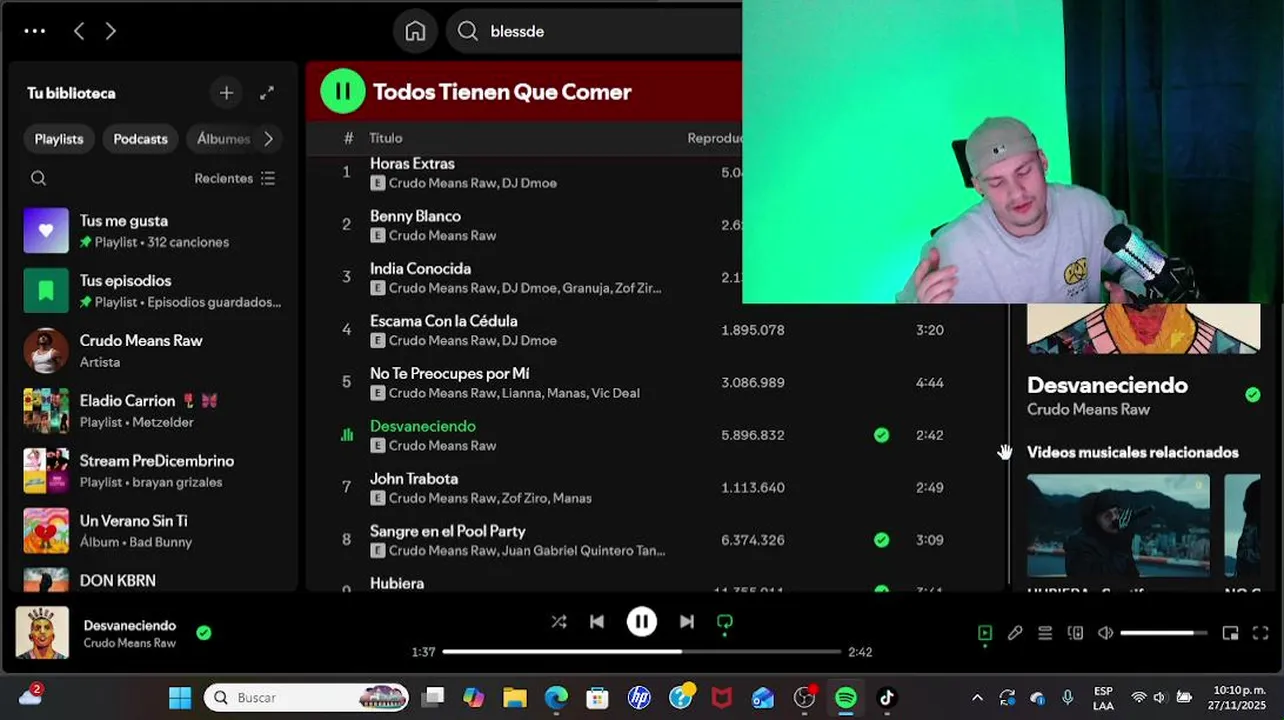Play the track Benny Blanco

tap(415, 216)
